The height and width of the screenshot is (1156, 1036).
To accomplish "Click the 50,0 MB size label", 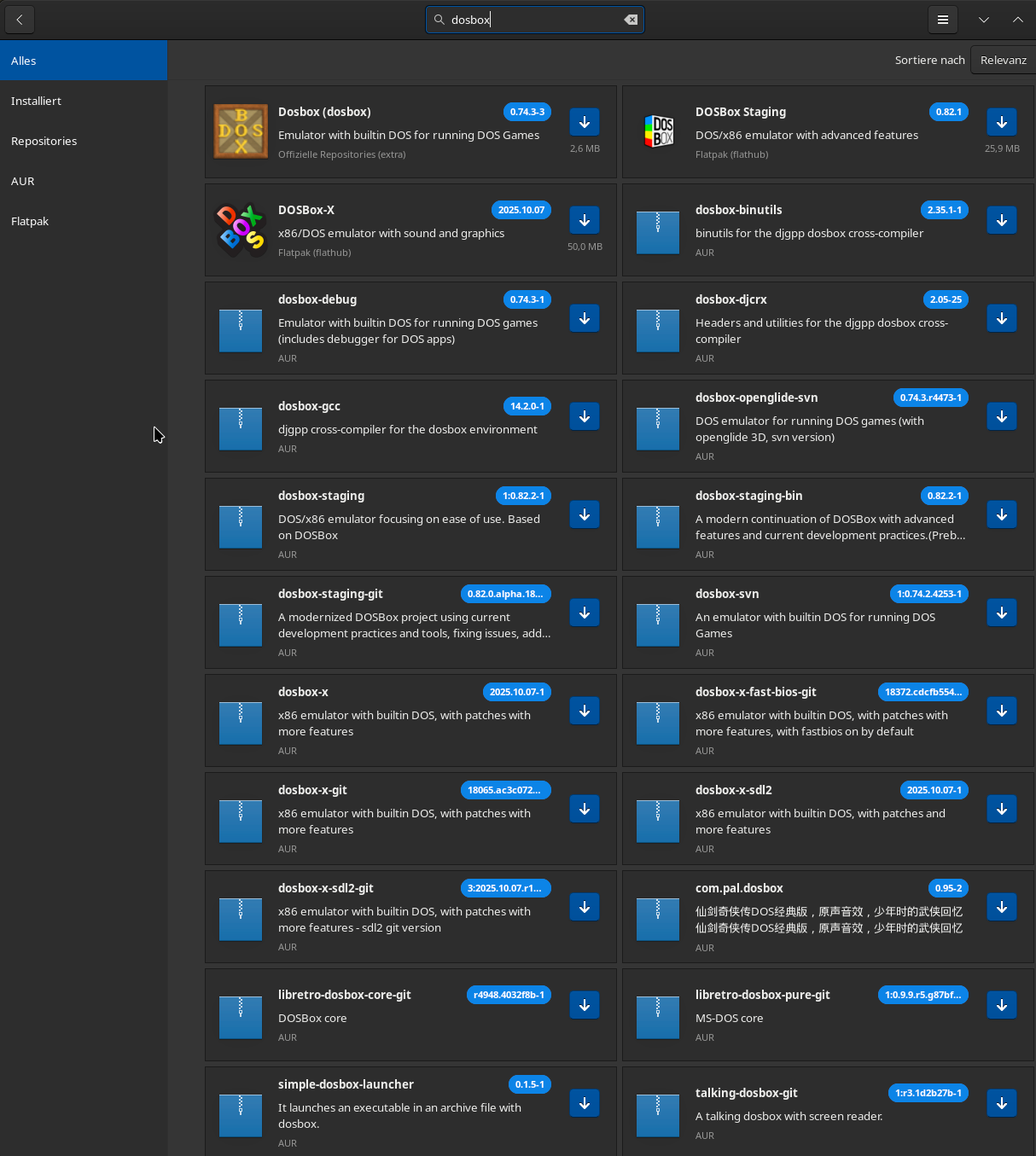I will click(x=585, y=247).
